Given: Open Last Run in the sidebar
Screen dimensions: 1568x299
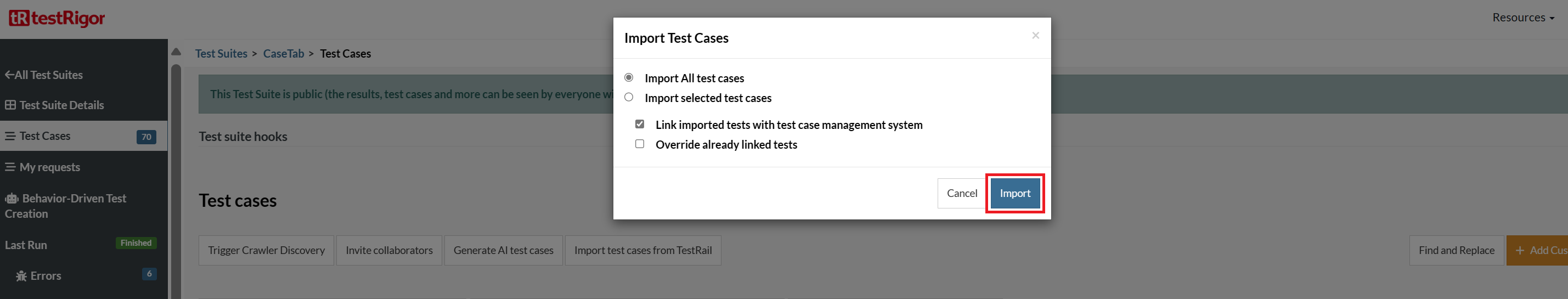Looking at the screenshot, I should (x=26, y=245).
